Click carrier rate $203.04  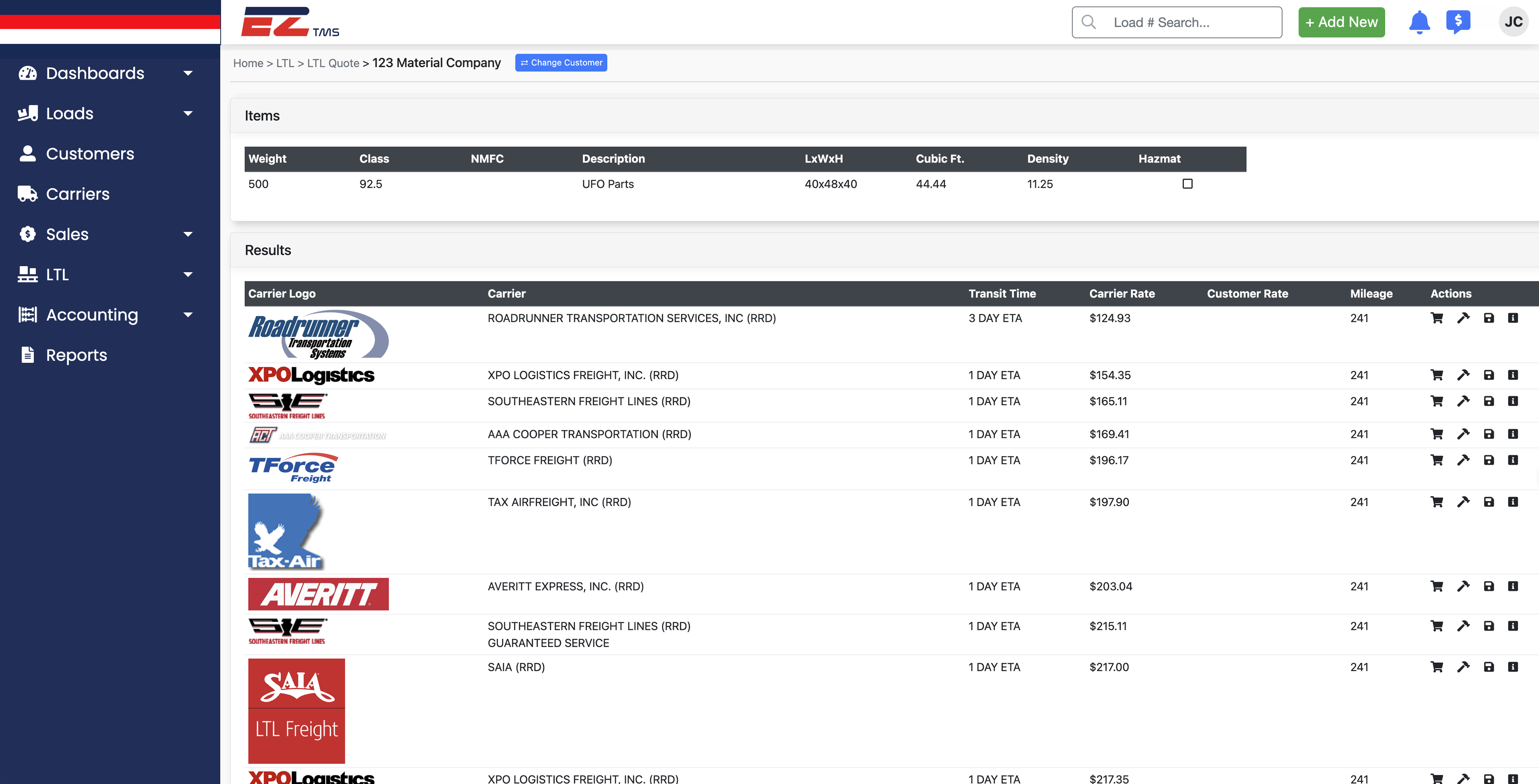tap(1111, 586)
